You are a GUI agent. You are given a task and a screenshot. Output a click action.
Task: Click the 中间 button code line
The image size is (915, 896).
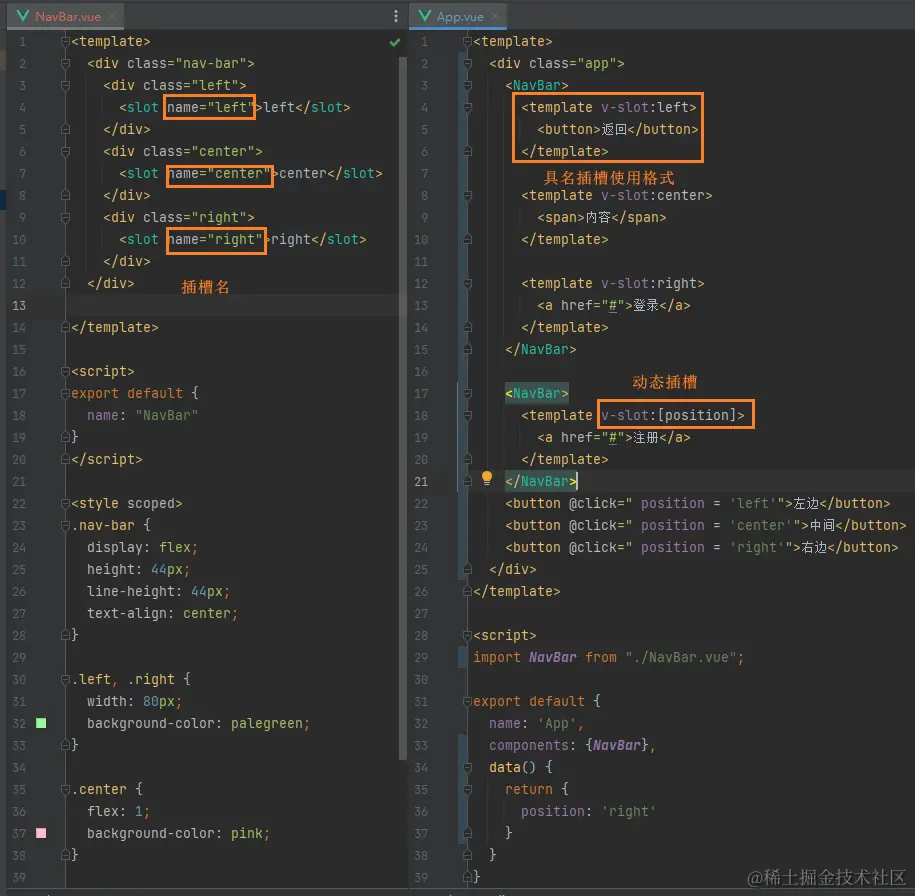point(706,525)
